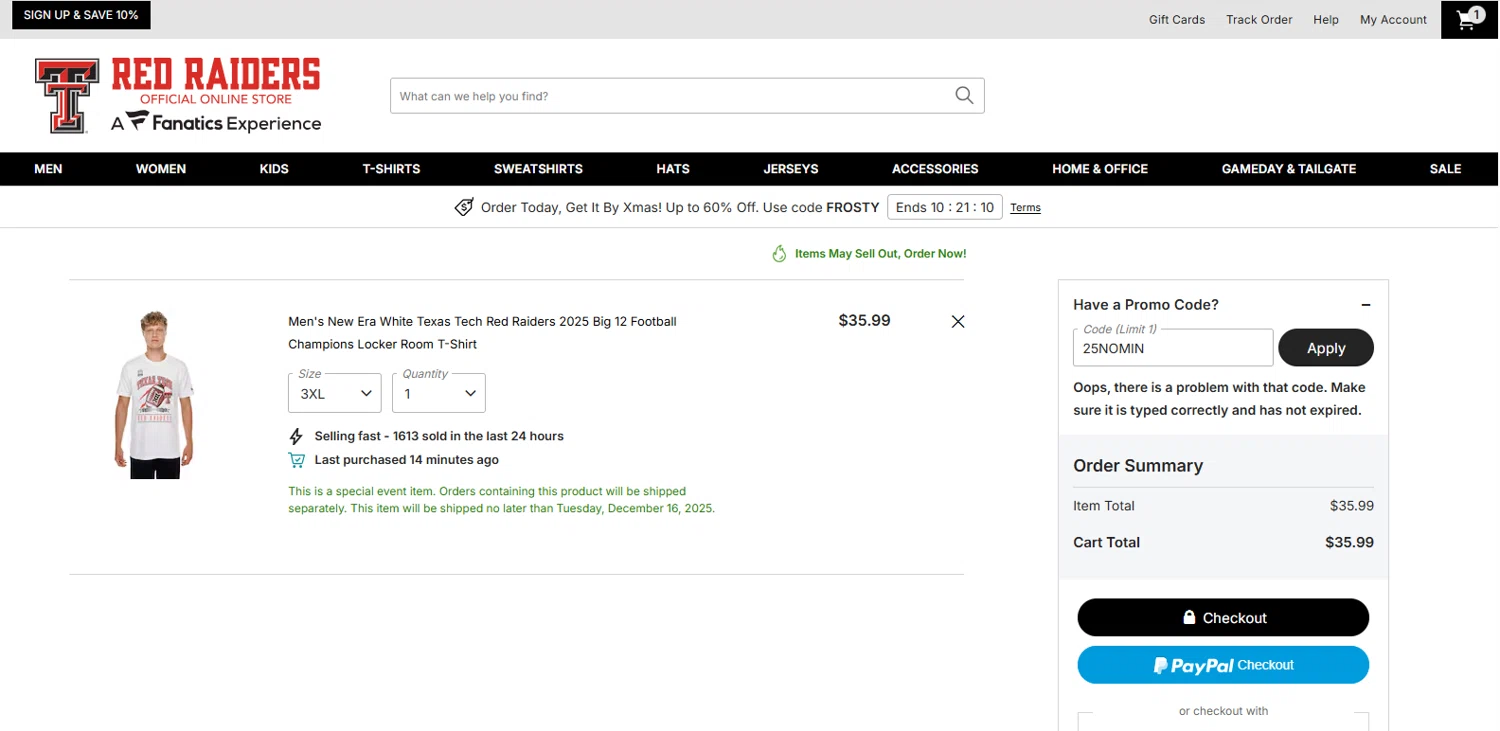This screenshot has height=731, width=1500.
Task: Open the Quantity dropdown
Action: [439, 393]
